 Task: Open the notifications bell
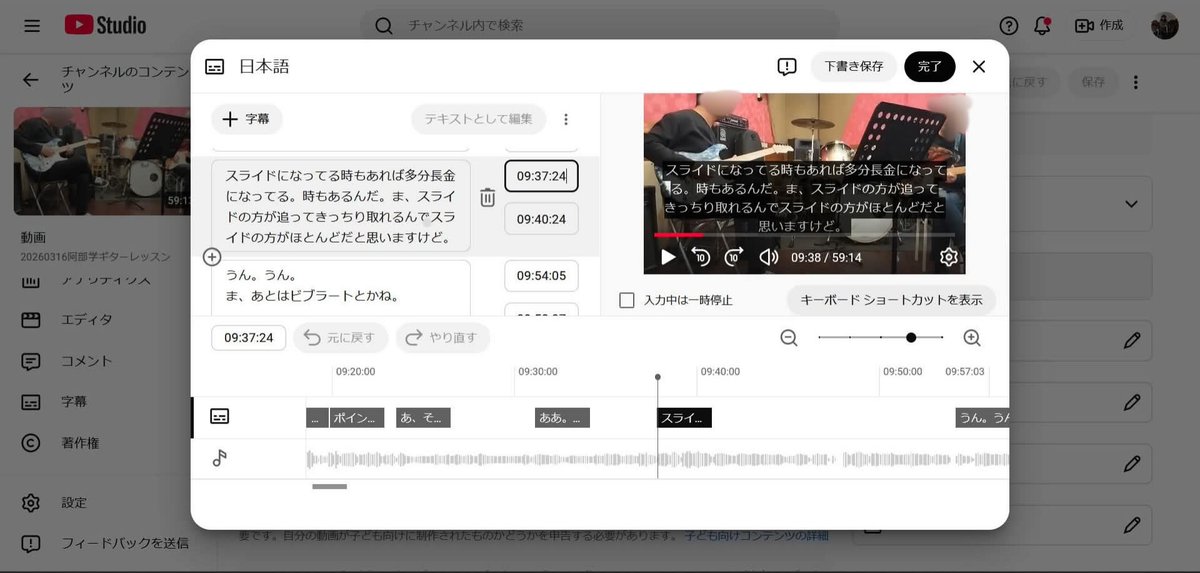1042,26
